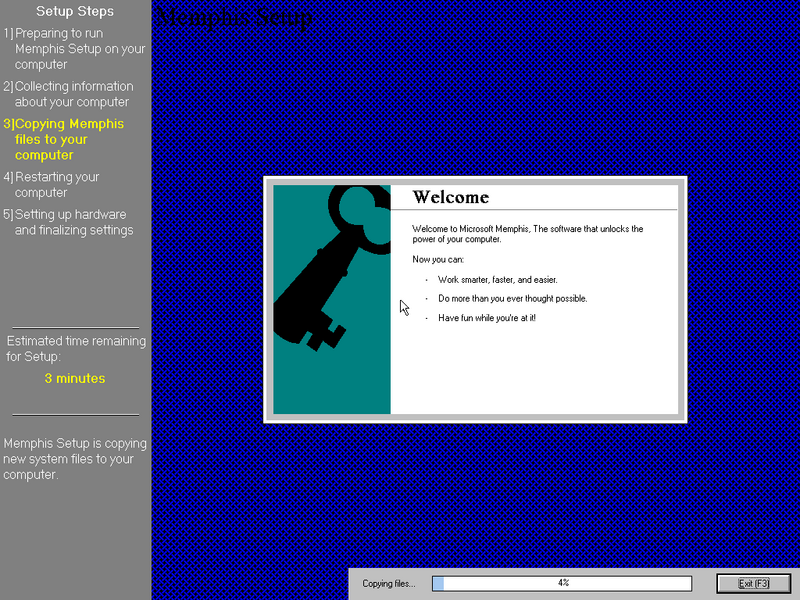Click the 'Now you can:' line
Viewport: 800px width, 600px height.
[x=438, y=259]
